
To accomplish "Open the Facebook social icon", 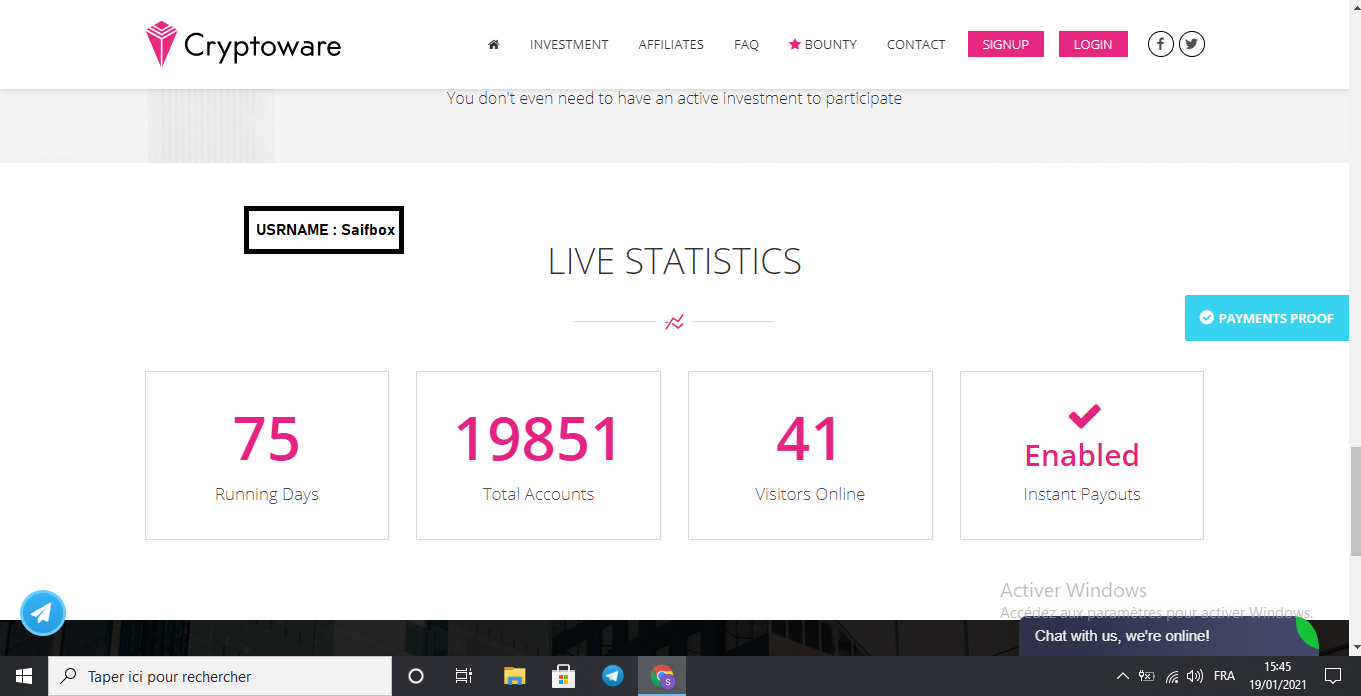I will (1160, 44).
